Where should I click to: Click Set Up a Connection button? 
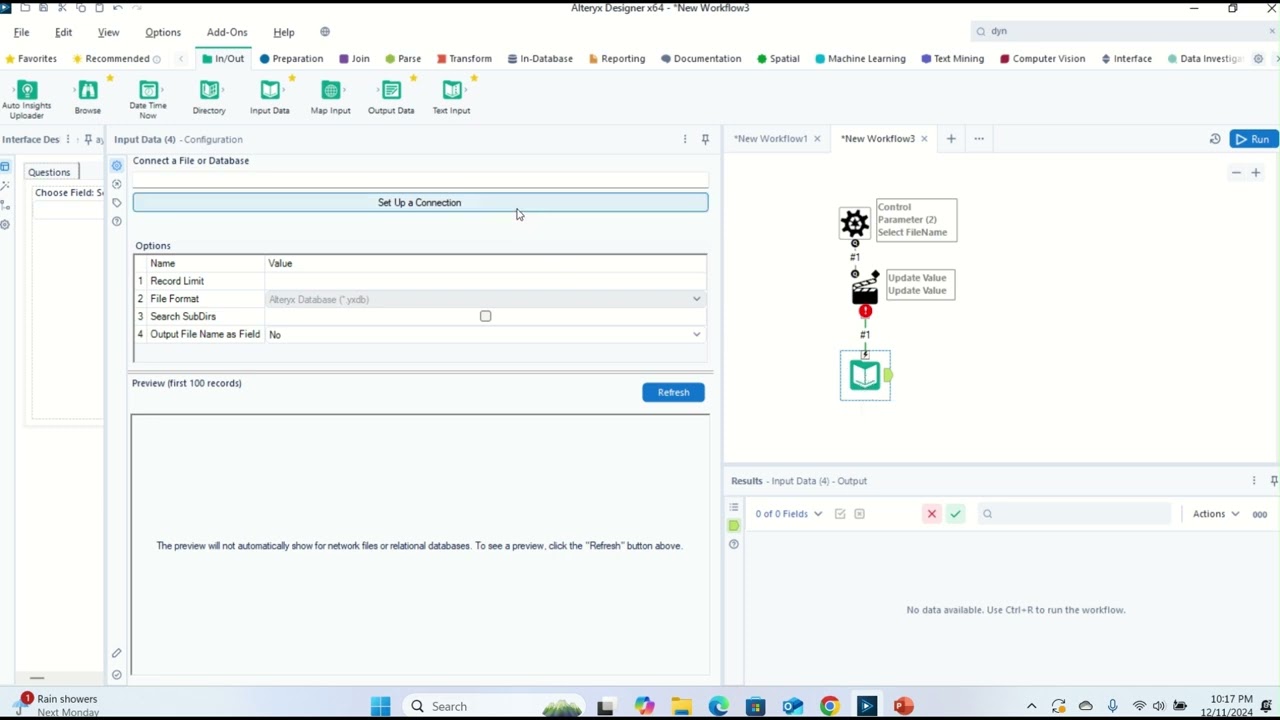[420, 203]
